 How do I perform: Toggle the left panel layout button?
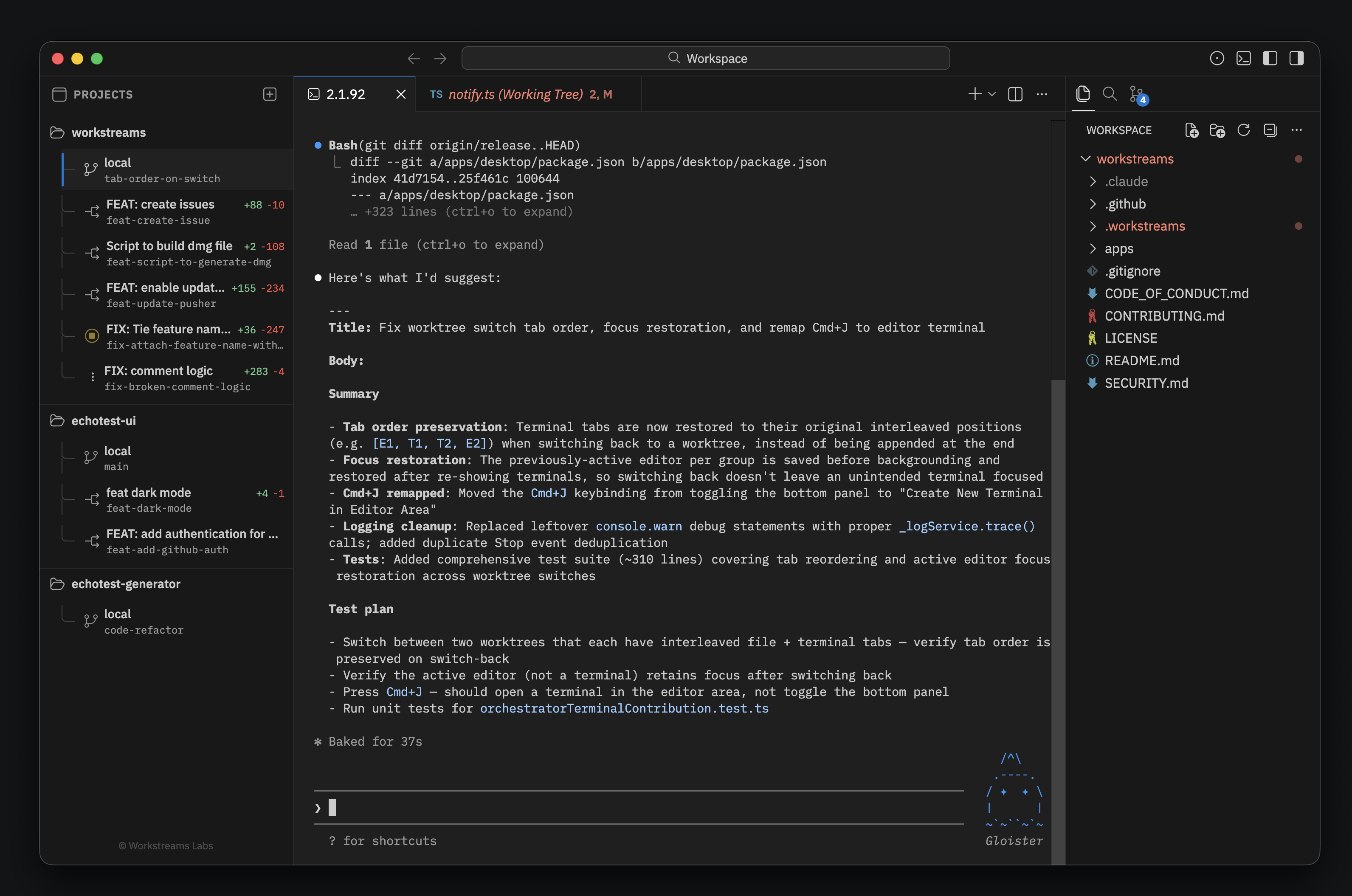click(1270, 58)
